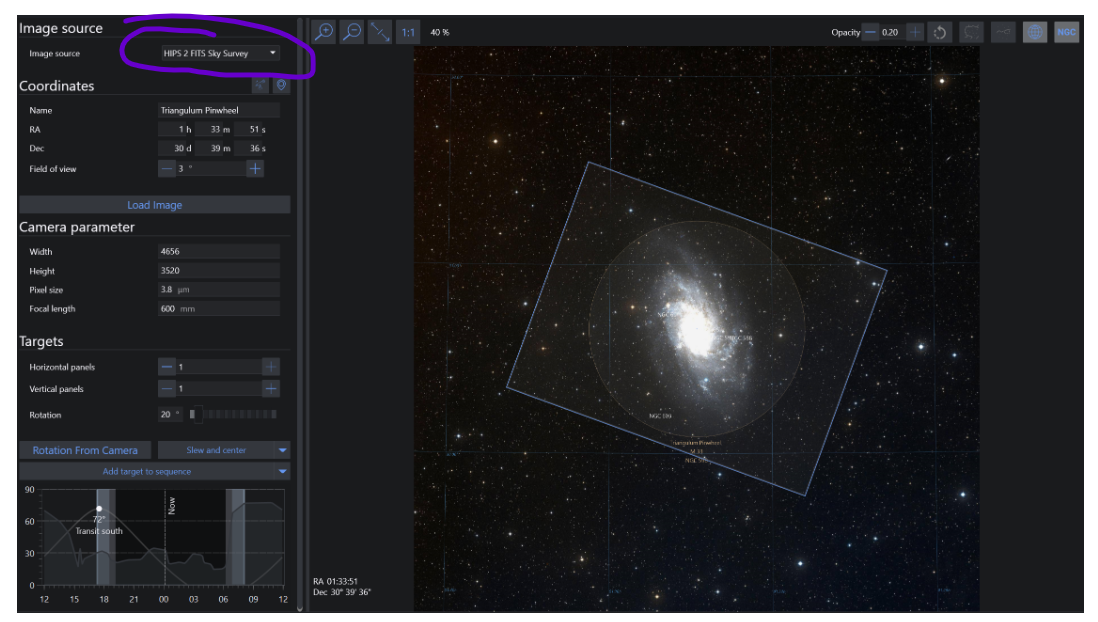The height and width of the screenshot is (622, 1098).
Task: Toggle NGC object annotations
Action: click(x=1066, y=32)
